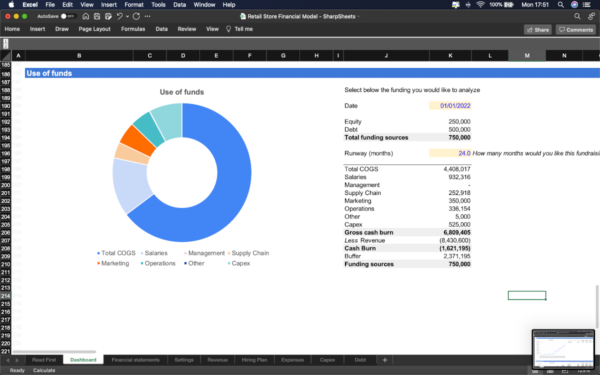This screenshot has width=600, height=375.
Task: Click the Home icon in title bar
Action: 86,16
